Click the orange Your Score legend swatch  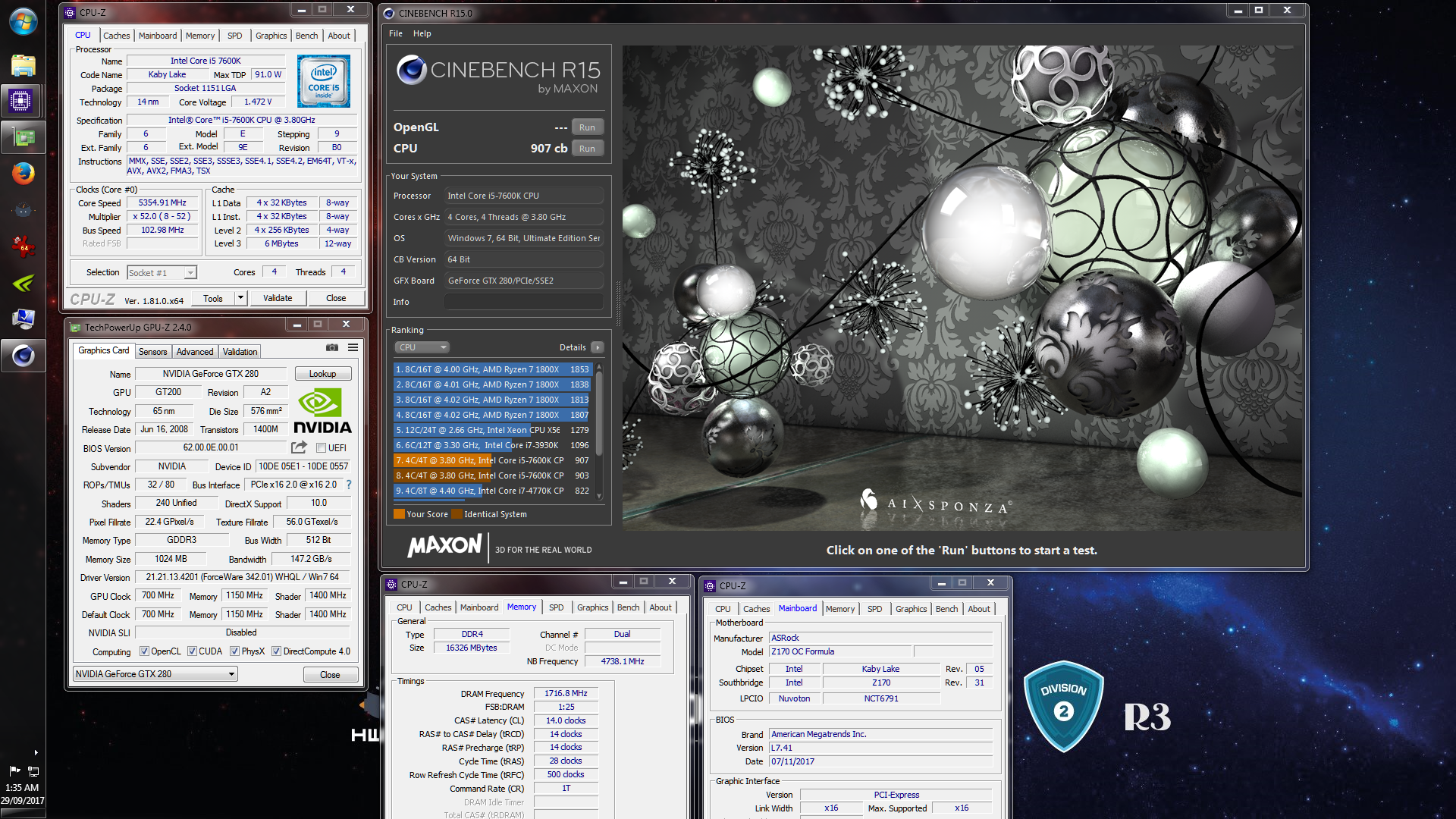(x=399, y=514)
